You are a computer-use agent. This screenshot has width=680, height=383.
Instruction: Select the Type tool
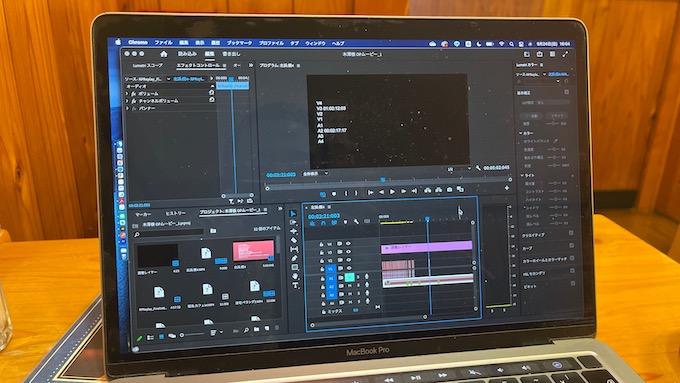[x=295, y=285]
